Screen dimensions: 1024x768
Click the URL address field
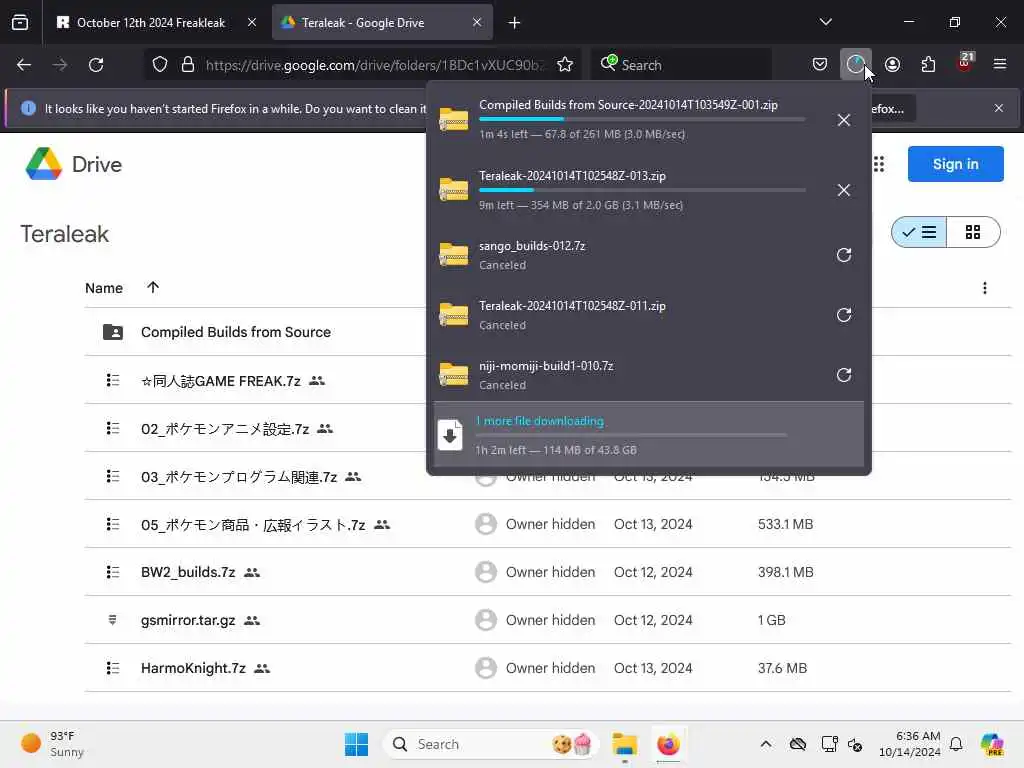374,65
